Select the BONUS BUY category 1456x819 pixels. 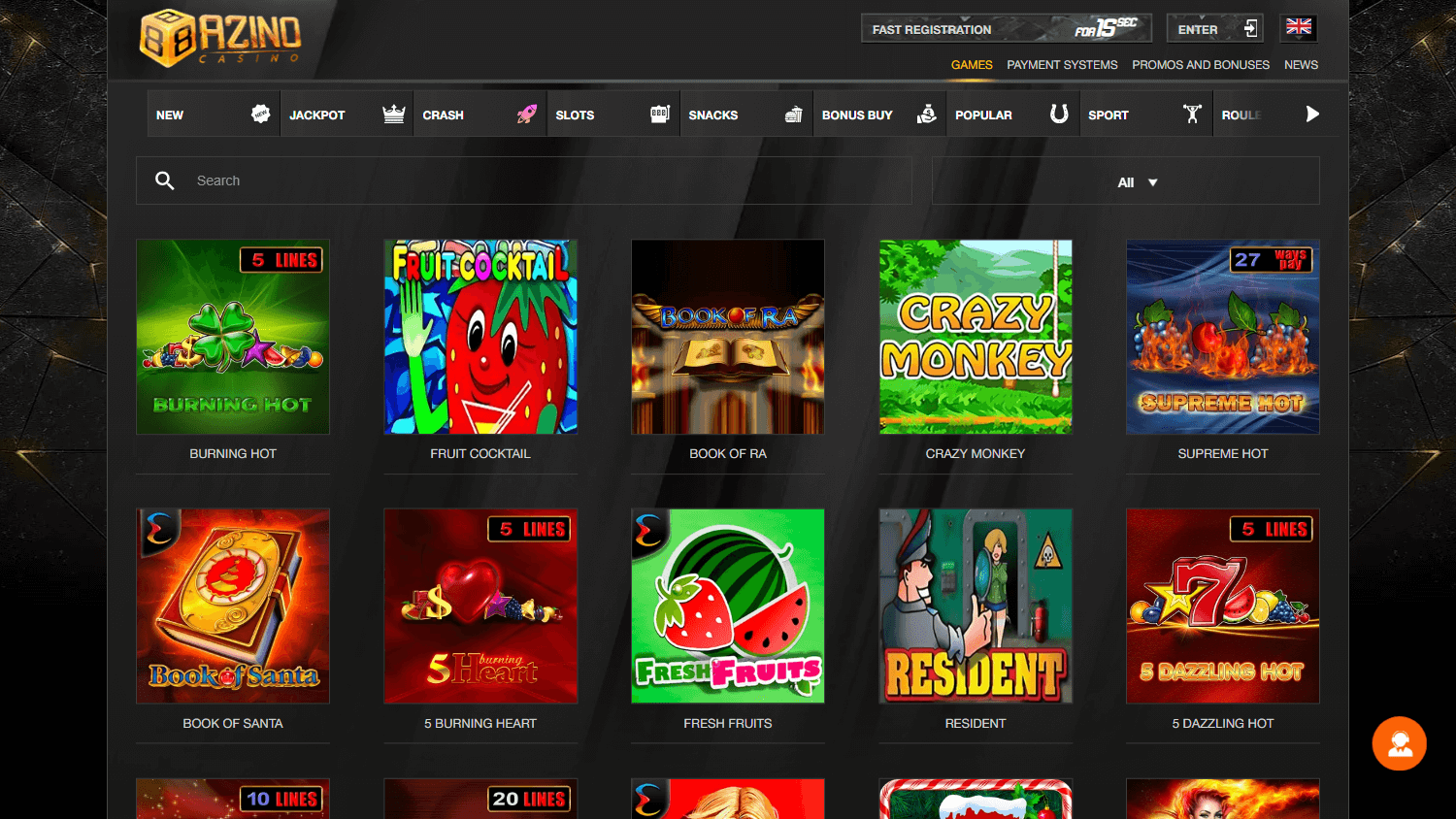coord(879,115)
